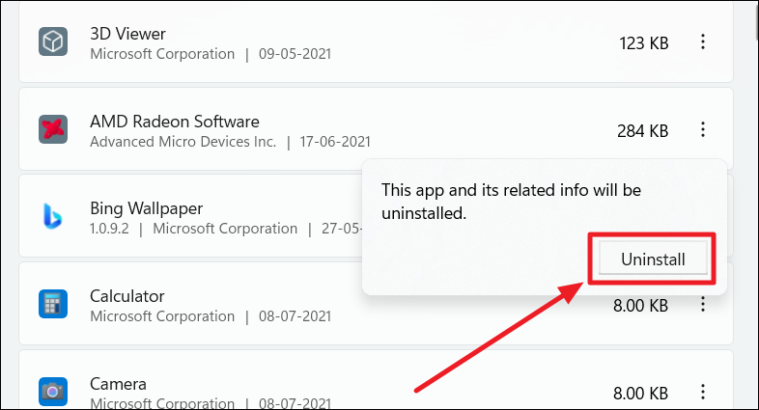
Task: Click the uninstall confirmation message text
Action: [511, 201]
